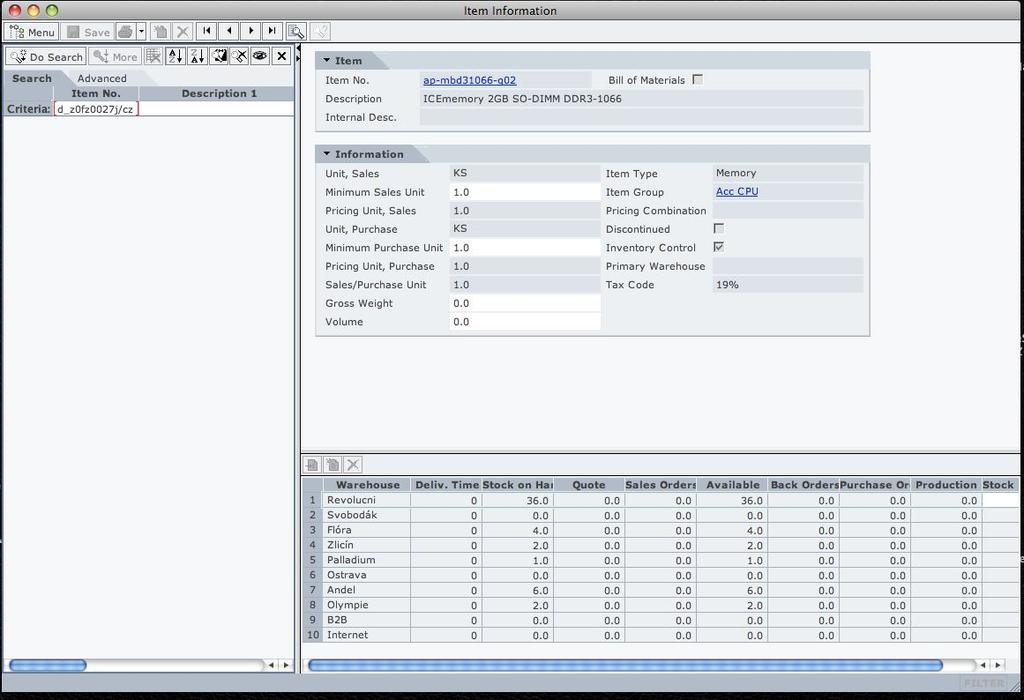This screenshot has width=1024, height=700.
Task: Click the Minimum Purchase Unit field
Action: point(525,247)
